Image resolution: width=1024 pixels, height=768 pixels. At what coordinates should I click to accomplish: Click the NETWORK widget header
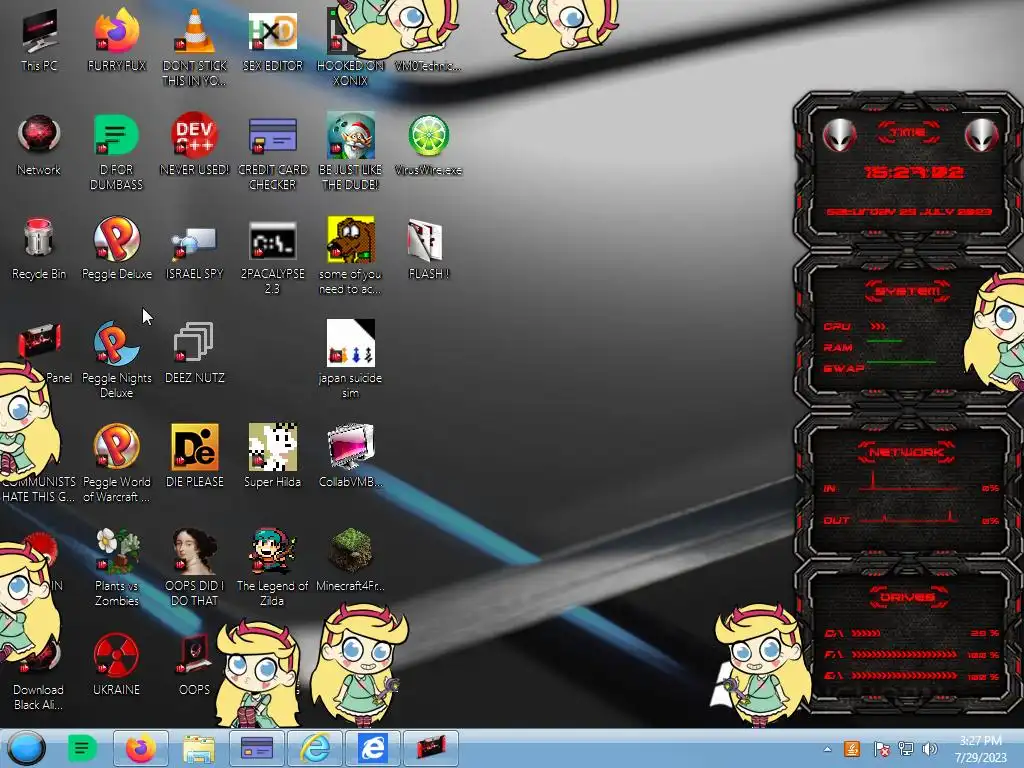(x=907, y=452)
